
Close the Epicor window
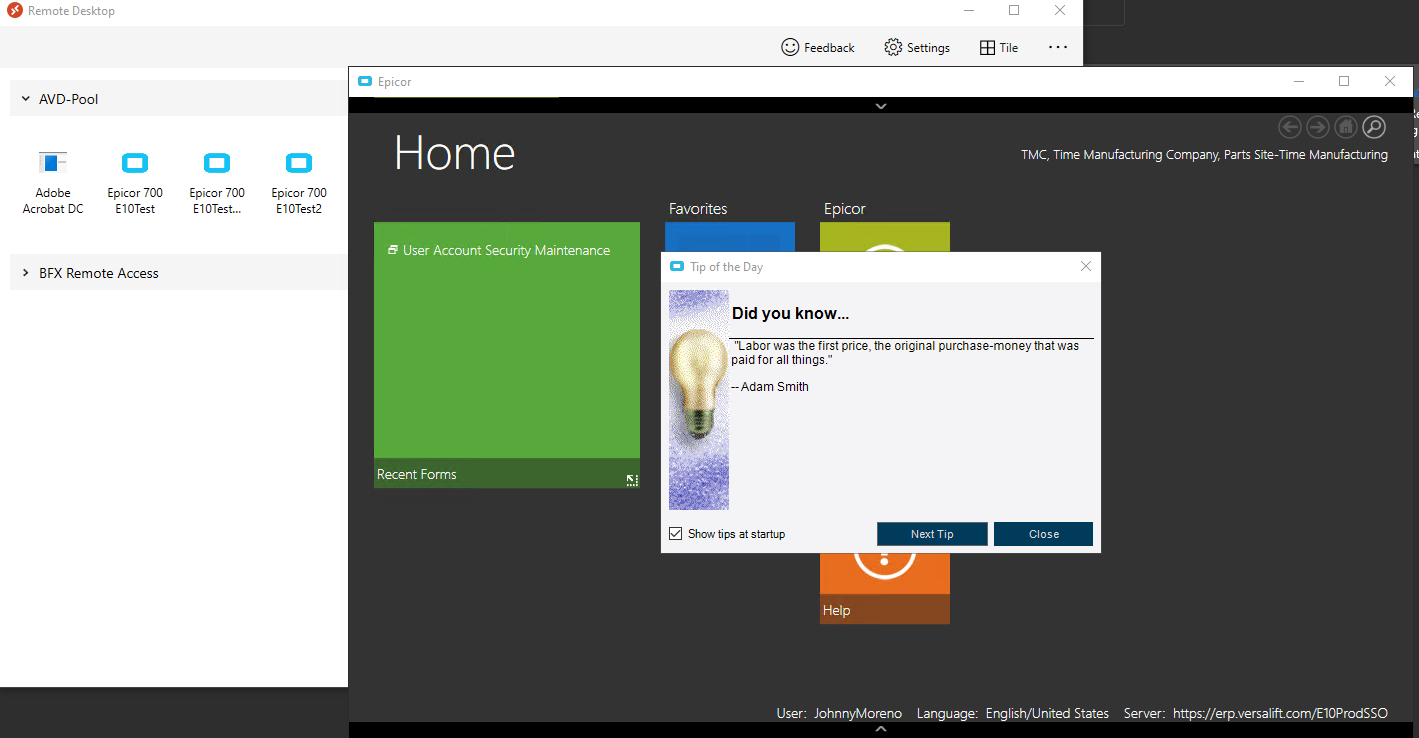(1390, 82)
